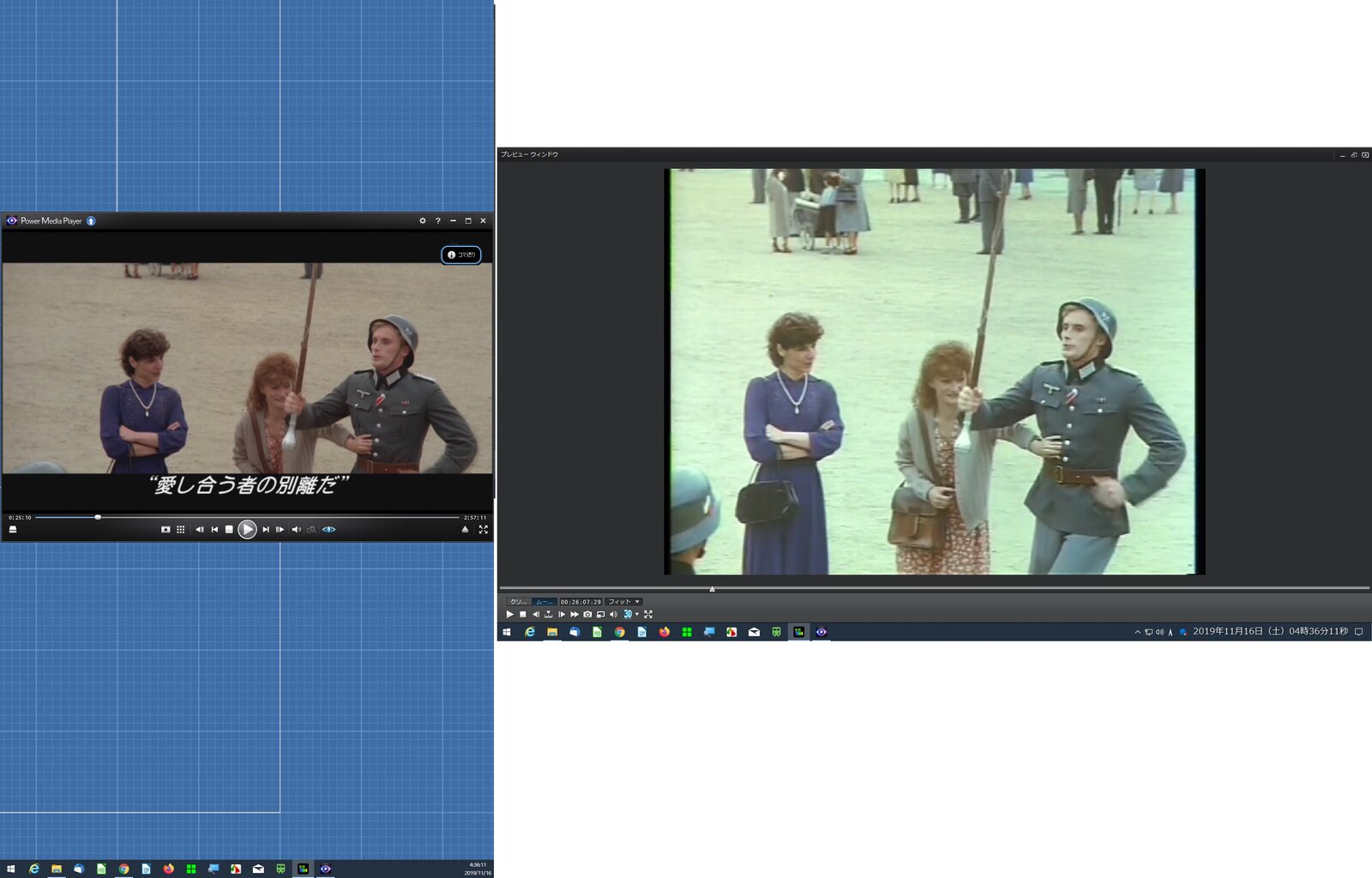Image resolution: width=1372 pixels, height=878 pixels.
Task: Seek using the Power Media Player progress bar
Action: coord(247,517)
